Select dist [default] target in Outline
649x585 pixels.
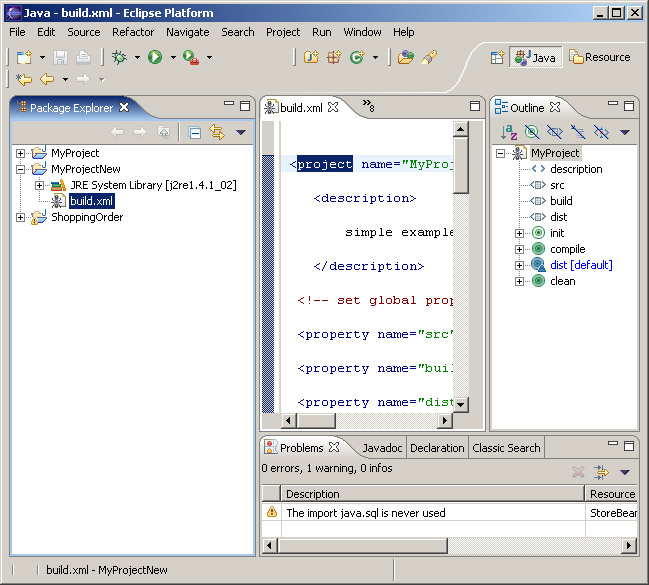[x=580, y=265]
